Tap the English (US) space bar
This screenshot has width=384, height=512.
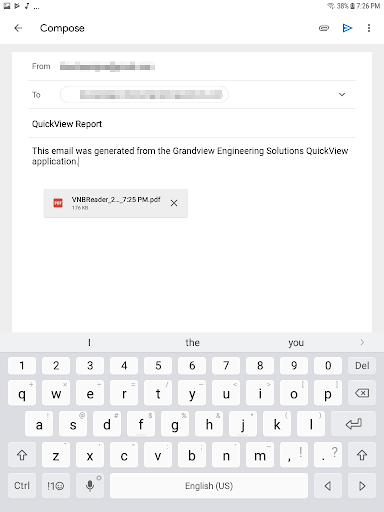tap(209, 486)
